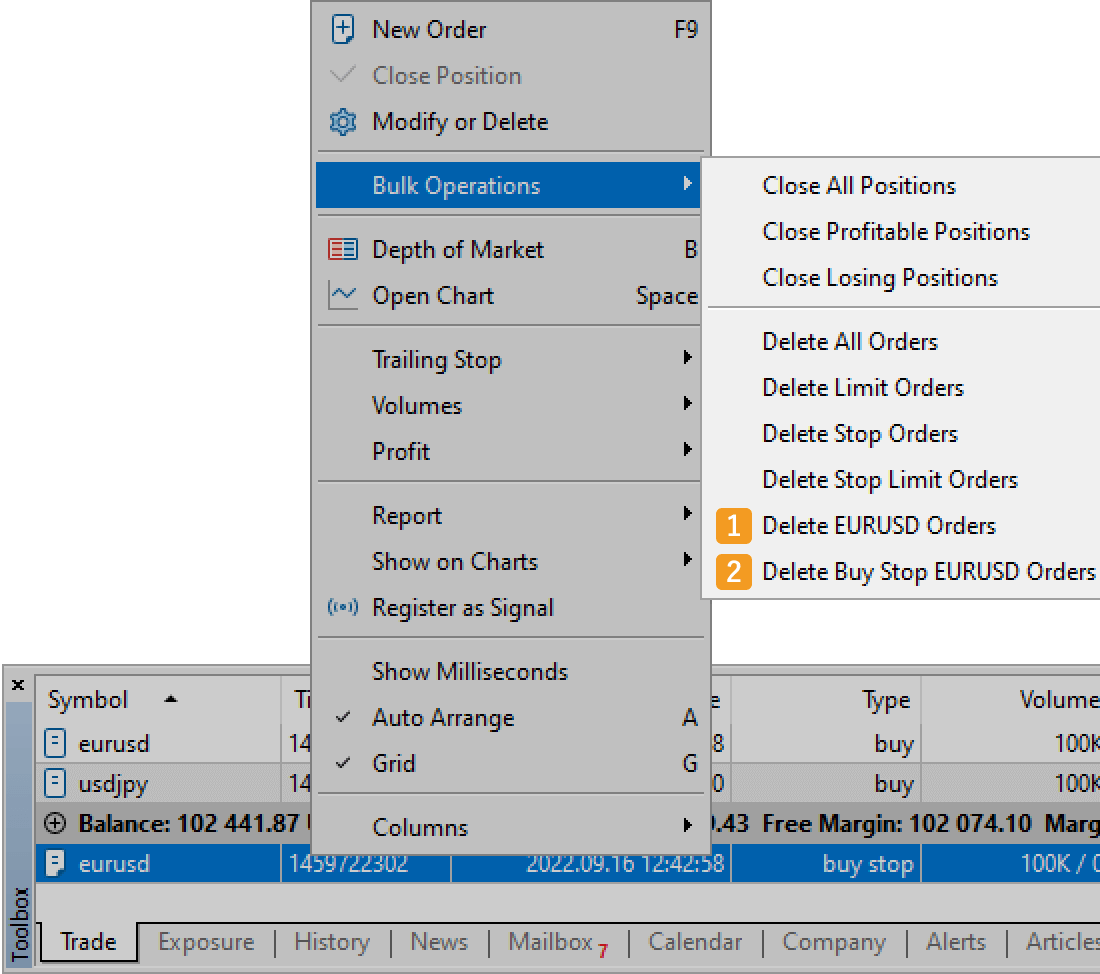1100x974 pixels.
Task: Choose Delete Buy Stop EURUSD Orders
Action: (x=928, y=572)
